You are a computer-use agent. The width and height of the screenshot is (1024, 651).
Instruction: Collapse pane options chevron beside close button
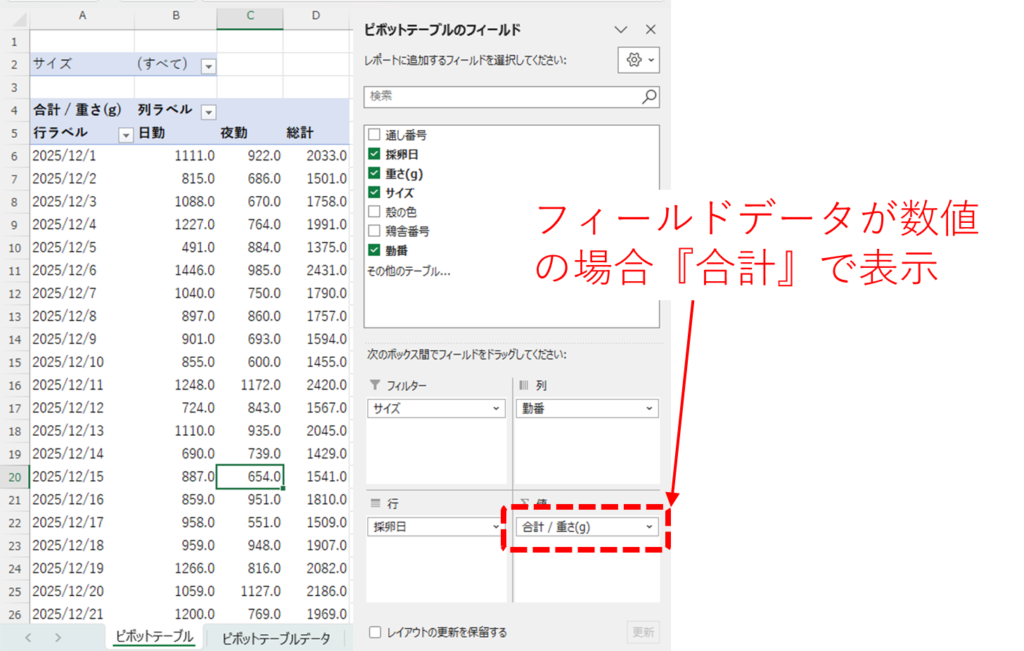click(x=621, y=30)
